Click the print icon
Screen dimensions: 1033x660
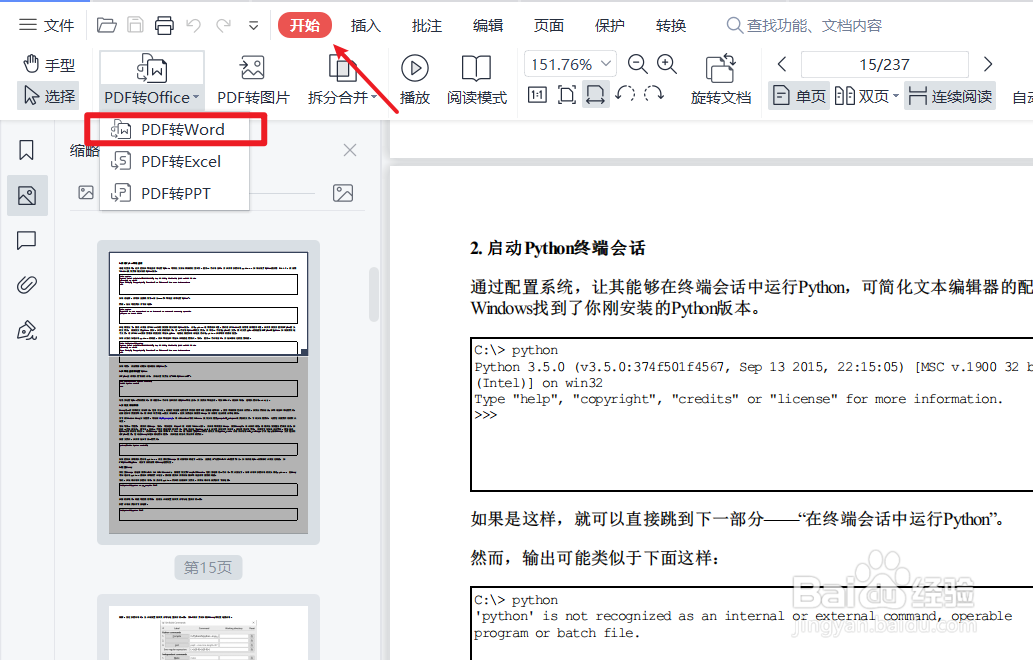[164, 26]
